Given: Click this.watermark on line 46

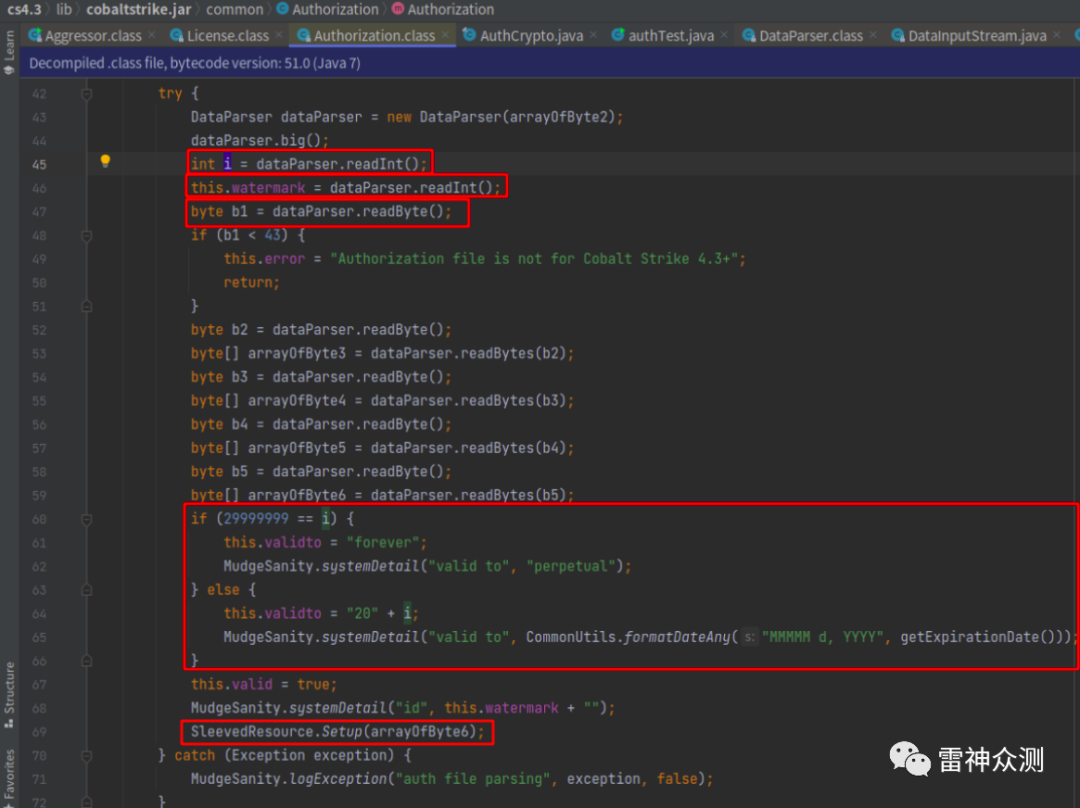Looking at the screenshot, I should (x=248, y=188).
